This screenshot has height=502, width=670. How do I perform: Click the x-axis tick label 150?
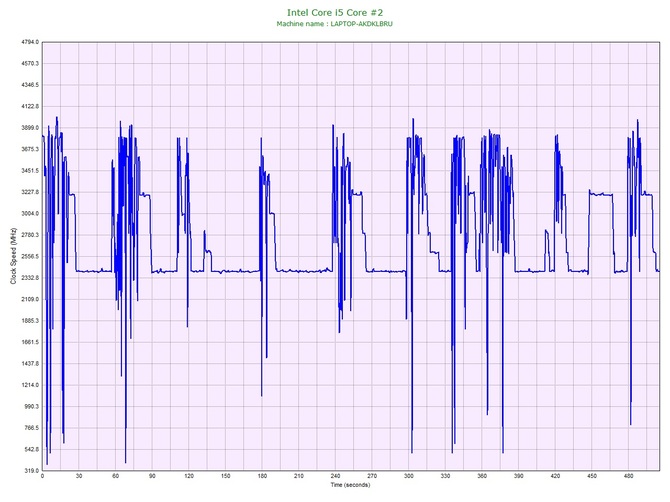[x=226, y=476]
